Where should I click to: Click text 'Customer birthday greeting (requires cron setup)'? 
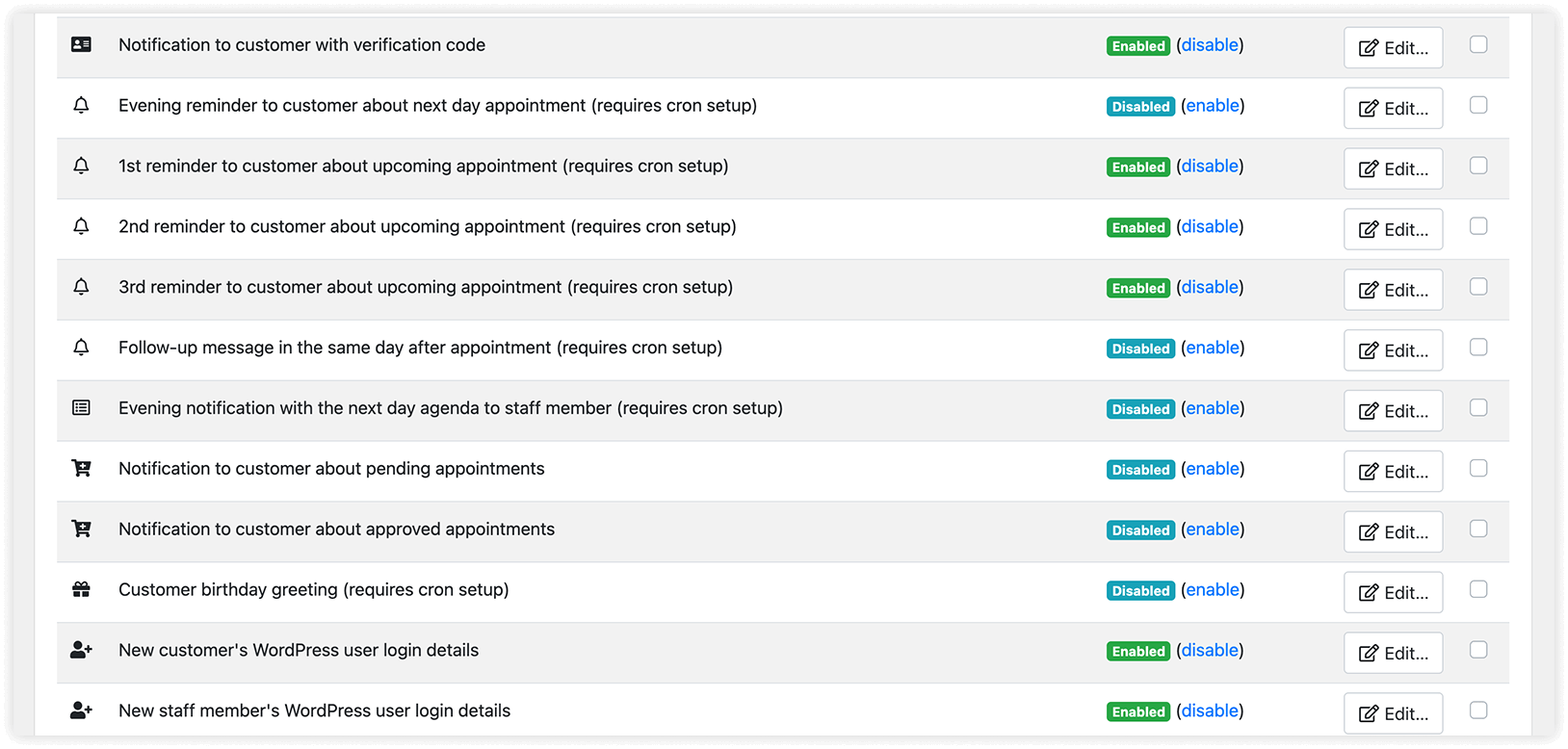[313, 590]
